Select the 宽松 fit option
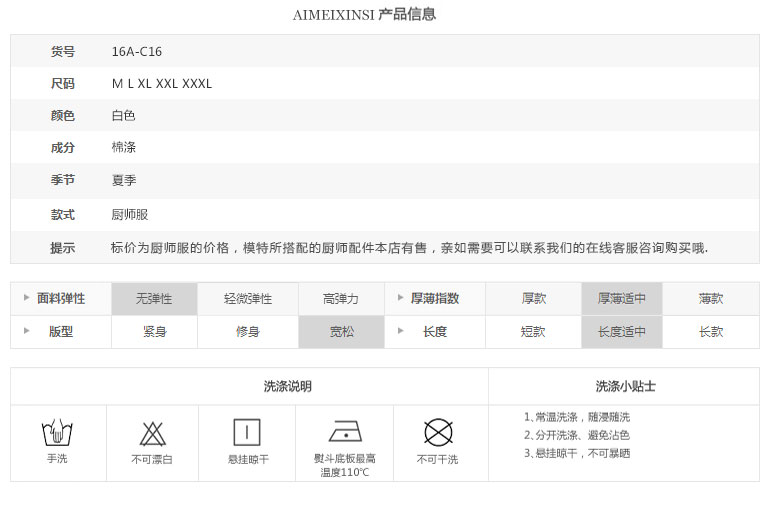 point(341,332)
